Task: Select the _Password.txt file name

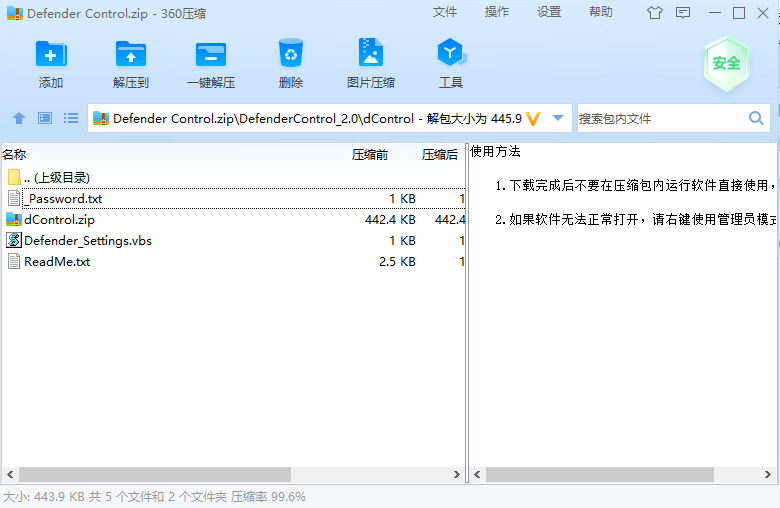Action: pyautogui.click(x=65, y=199)
